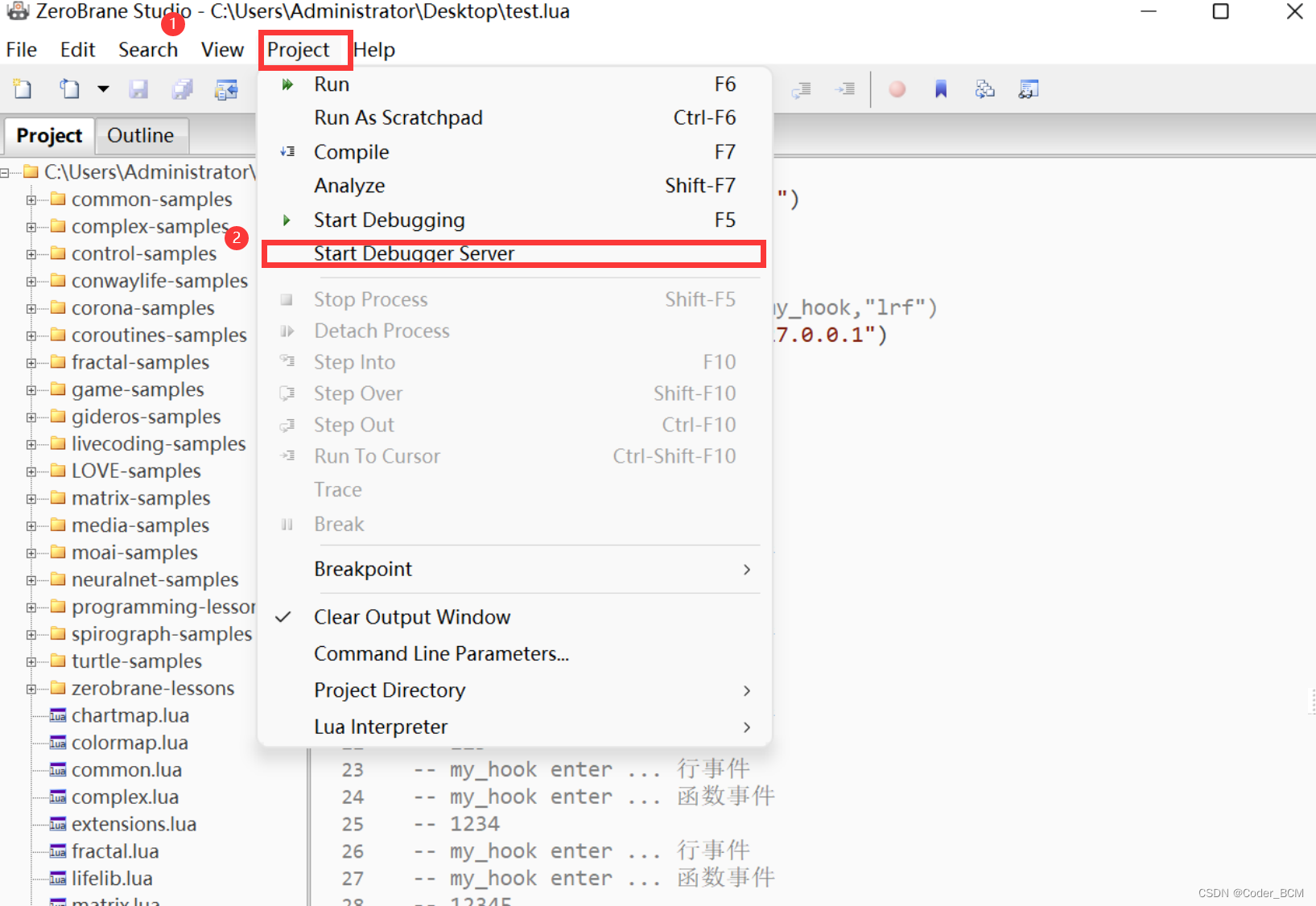This screenshot has width=1316, height=906.
Task: Expand the turtle-samples folder node
Action: pos(31,661)
